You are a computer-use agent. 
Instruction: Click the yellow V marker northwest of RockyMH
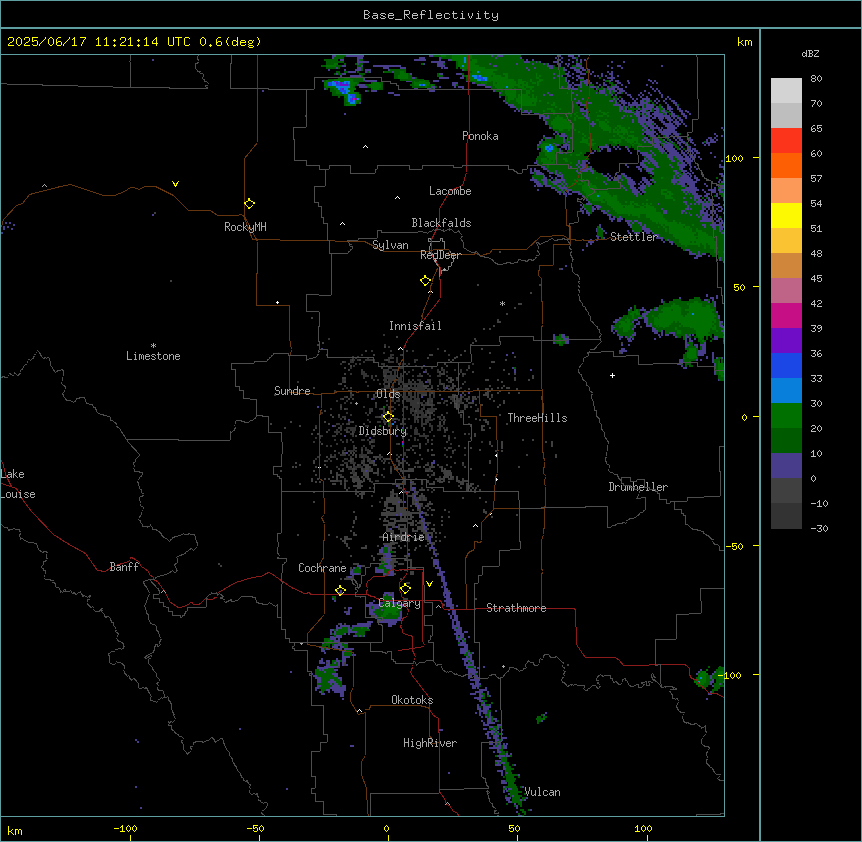(175, 184)
